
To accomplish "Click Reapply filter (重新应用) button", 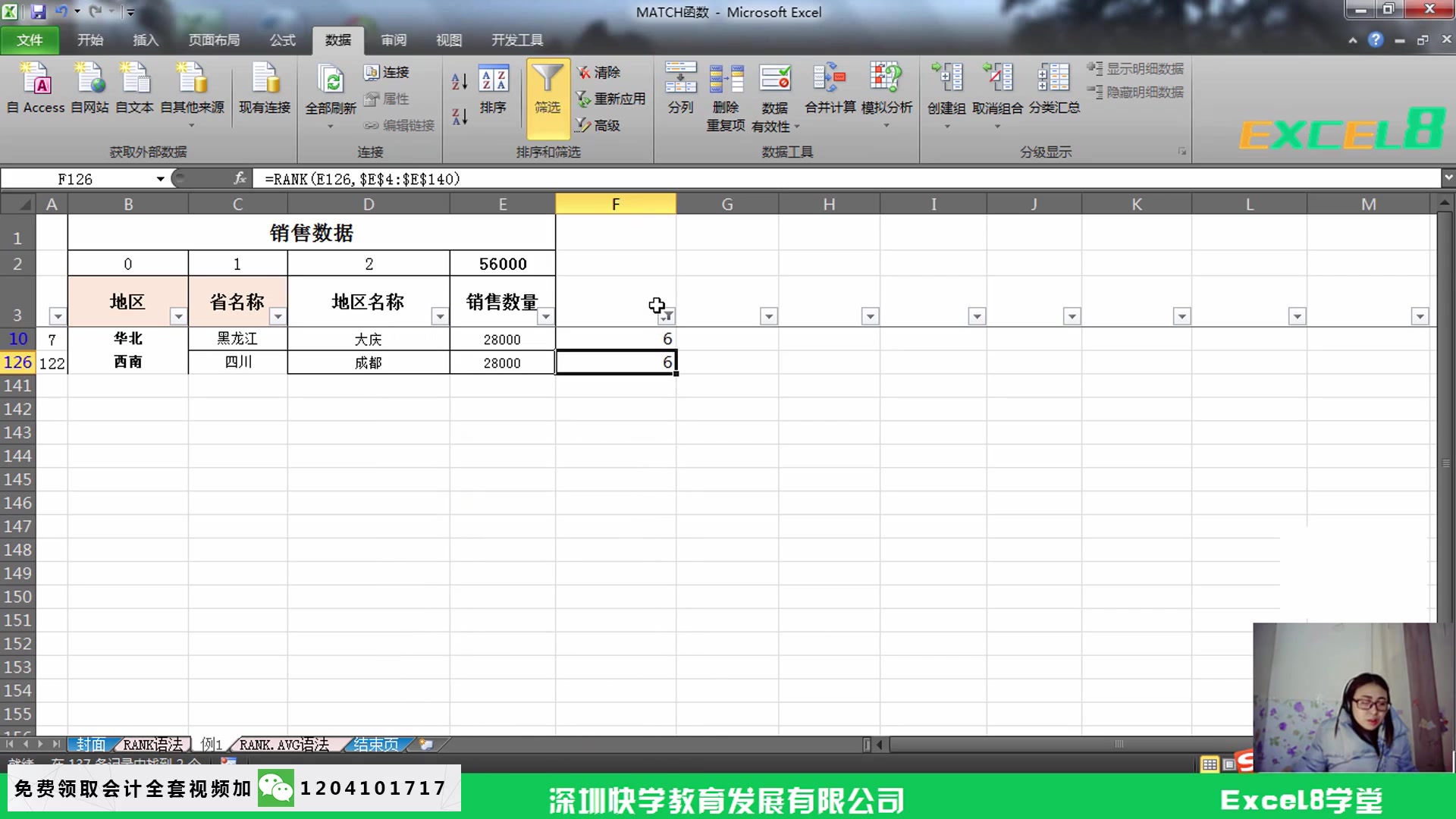I will pos(610,99).
